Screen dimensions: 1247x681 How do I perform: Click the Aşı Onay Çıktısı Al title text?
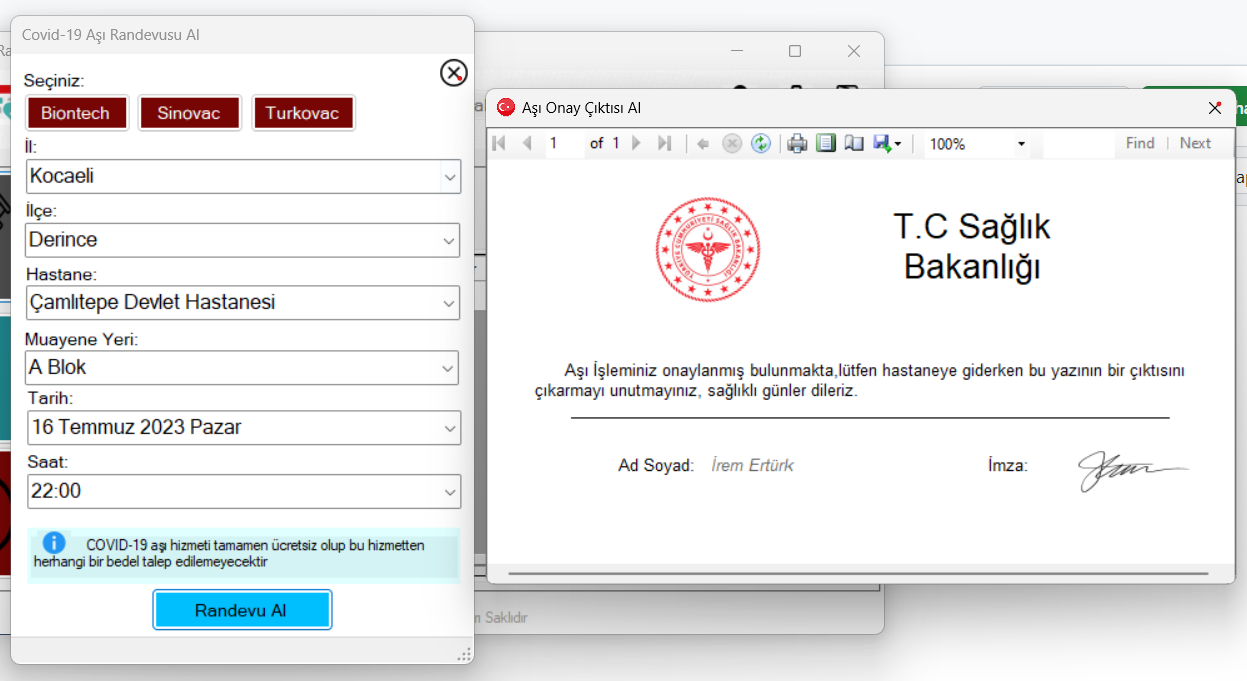click(x=582, y=108)
